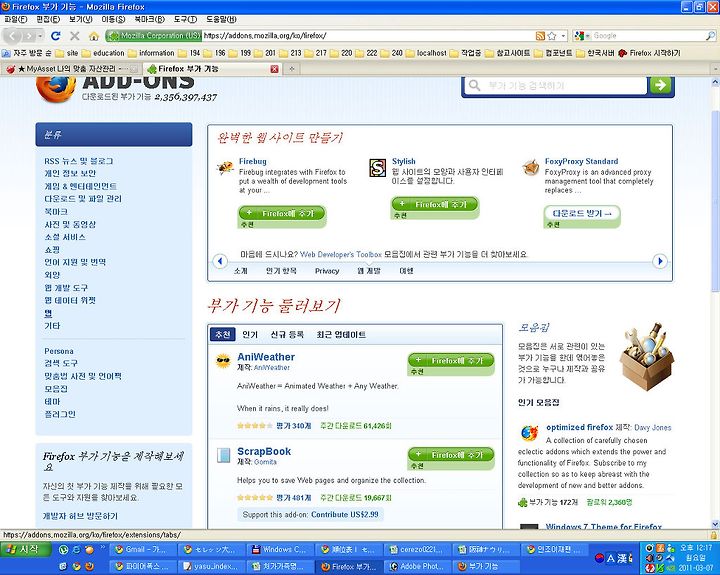
Task: Reload the page with the refresh icon
Action: coord(56,36)
